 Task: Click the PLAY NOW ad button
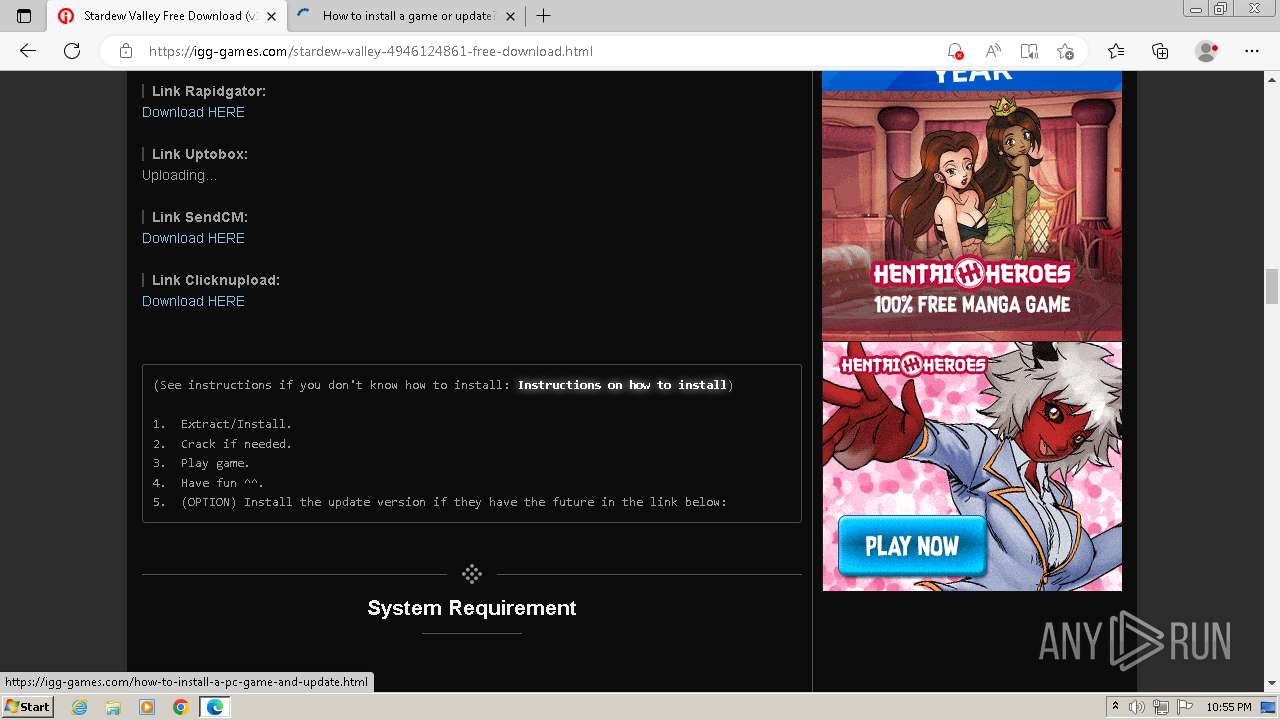click(912, 546)
